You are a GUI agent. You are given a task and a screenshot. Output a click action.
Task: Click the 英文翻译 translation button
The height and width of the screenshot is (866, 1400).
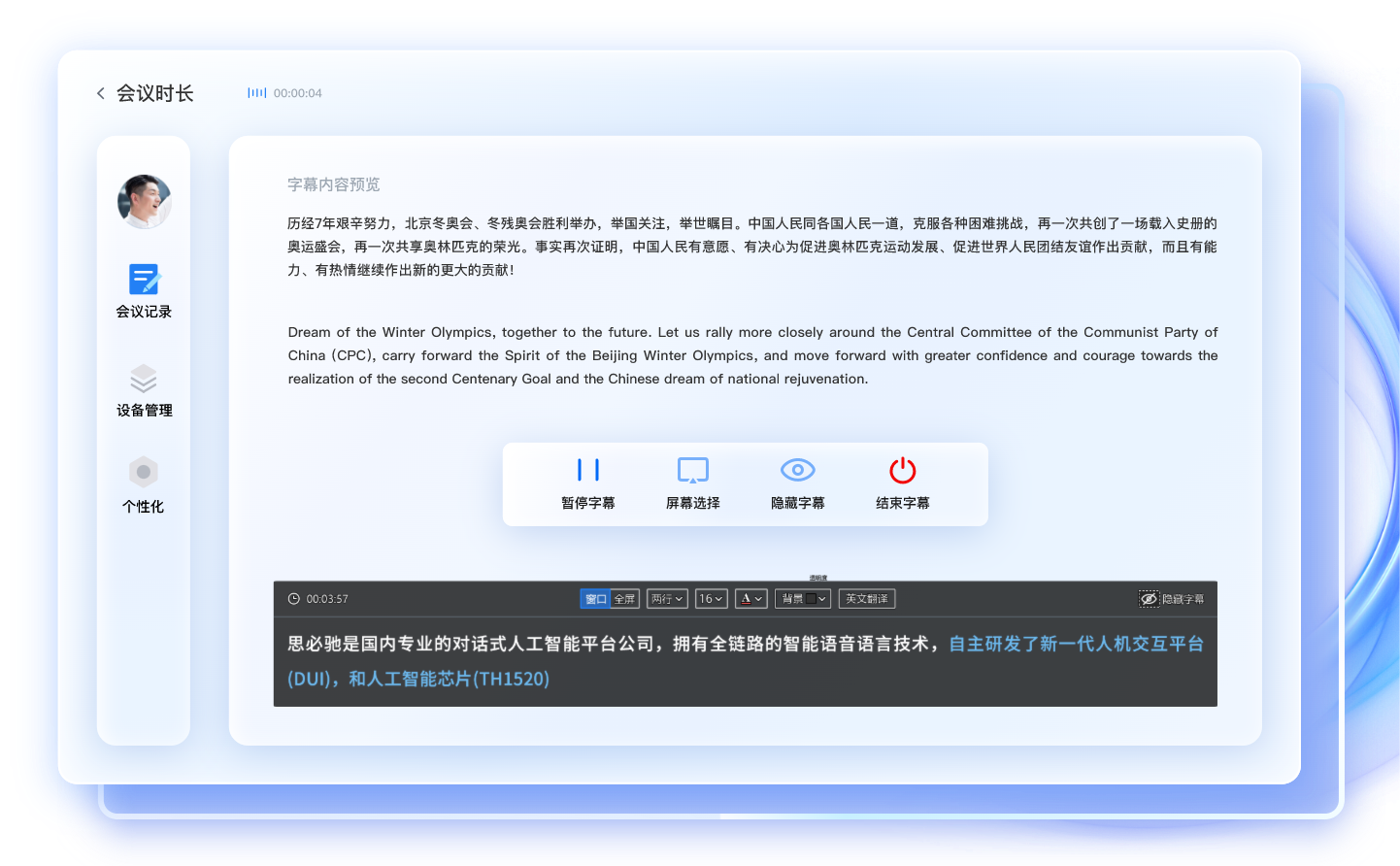[866, 599]
